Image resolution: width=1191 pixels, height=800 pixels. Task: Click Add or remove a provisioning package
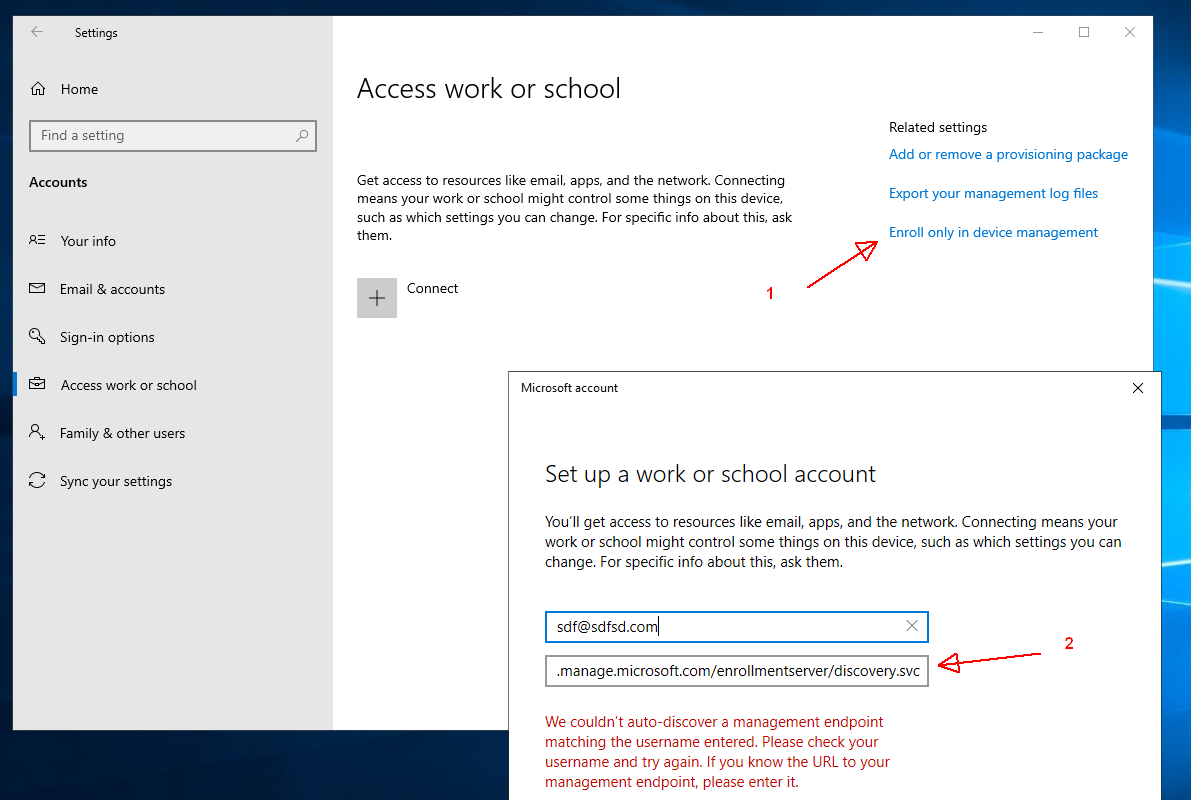(1008, 154)
